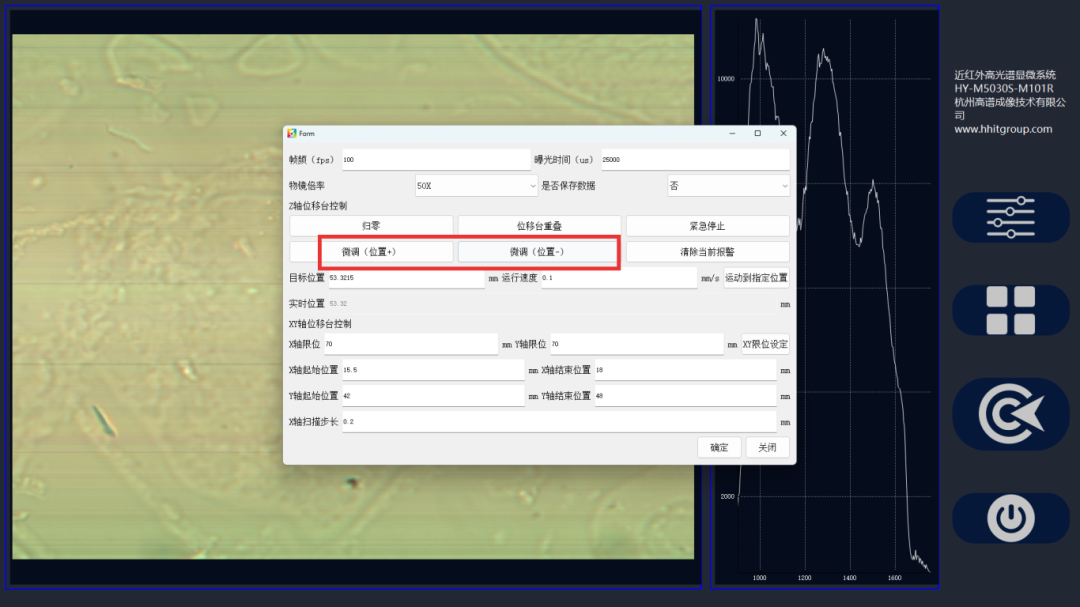Click the 微调（位置-） fine adjust button

point(537,251)
